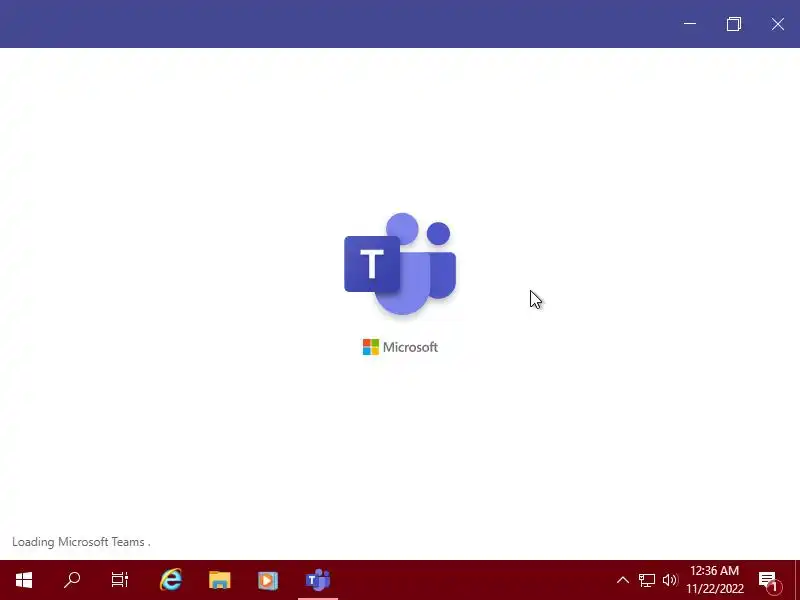The height and width of the screenshot is (600, 800).
Task: Open Task View on the taskbar
Action: tap(120, 580)
